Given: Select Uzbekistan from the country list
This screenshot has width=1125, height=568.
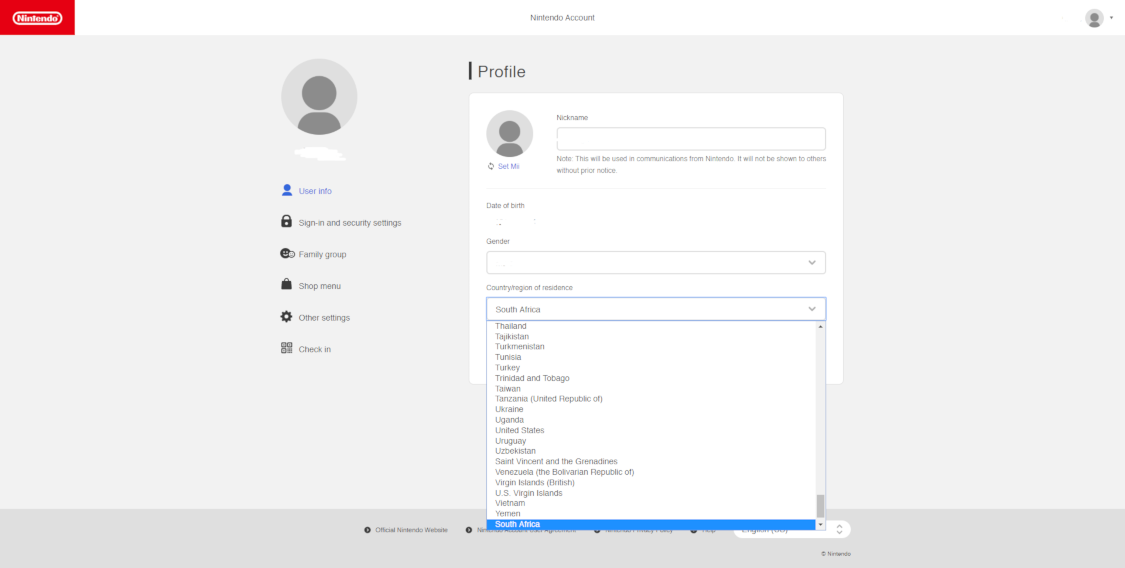Looking at the screenshot, I should click(651, 451).
